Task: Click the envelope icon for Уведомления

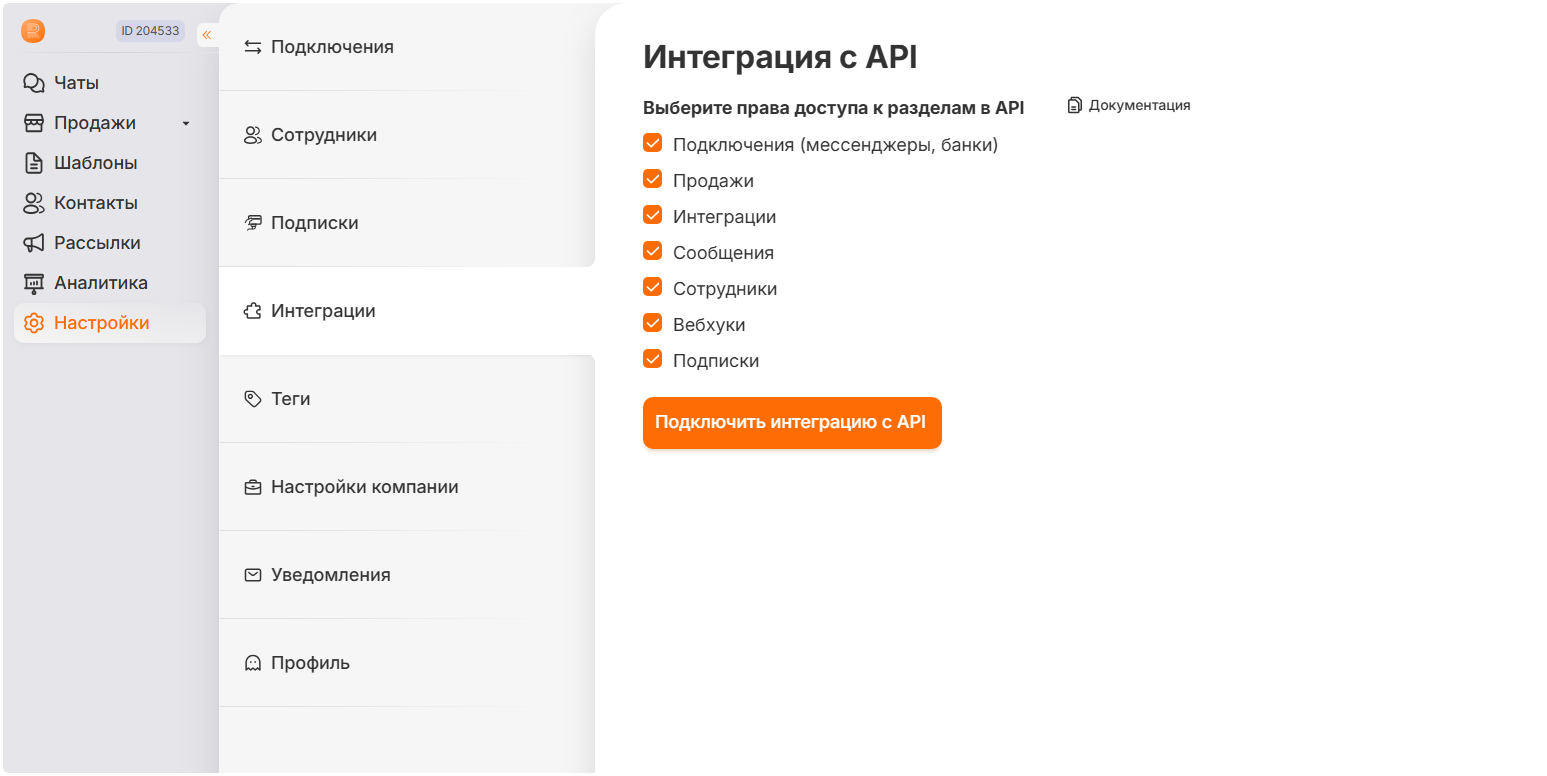Action: click(x=253, y=575)
